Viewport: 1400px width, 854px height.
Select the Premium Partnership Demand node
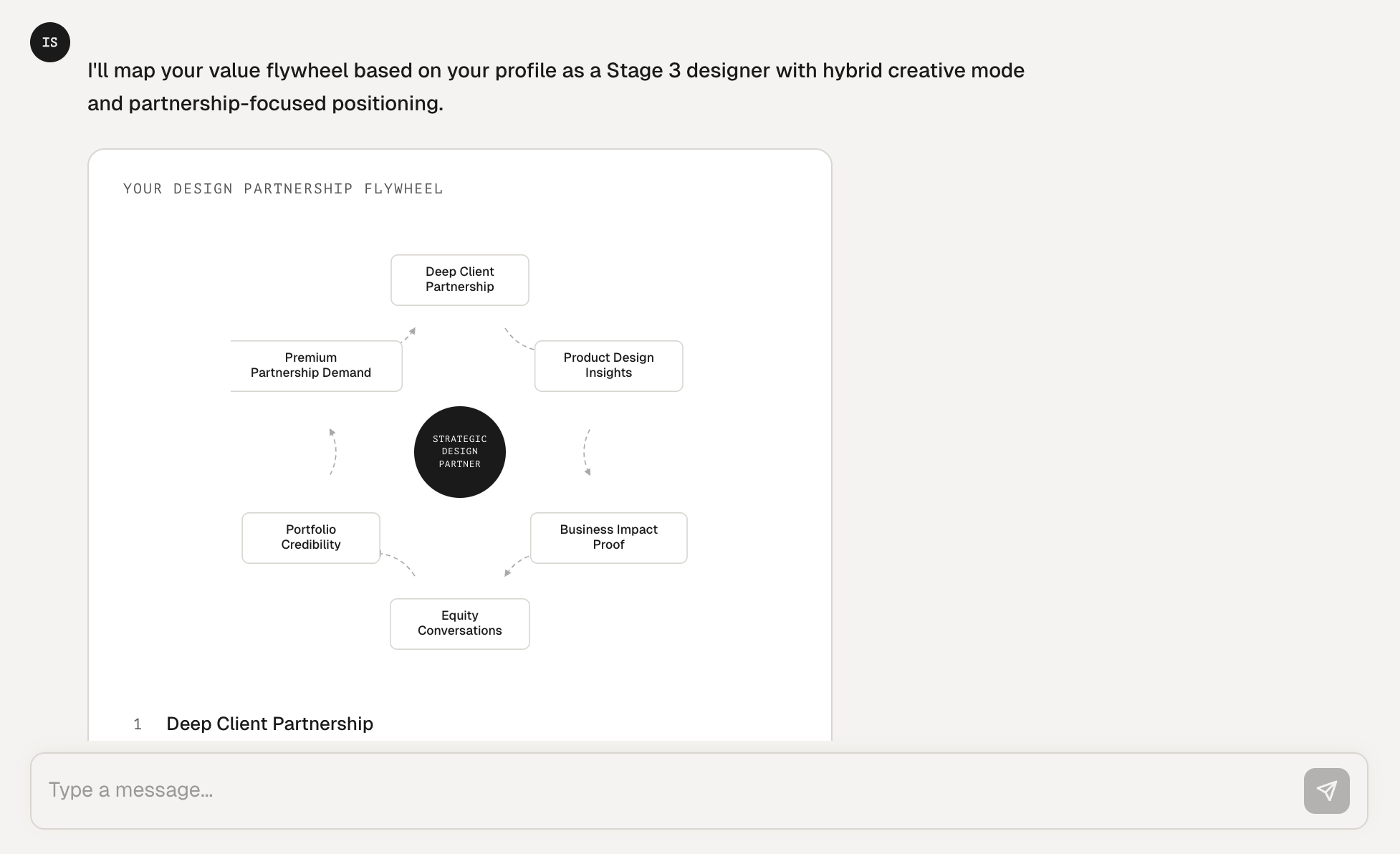pyautogui.click(x=311, y=366)
